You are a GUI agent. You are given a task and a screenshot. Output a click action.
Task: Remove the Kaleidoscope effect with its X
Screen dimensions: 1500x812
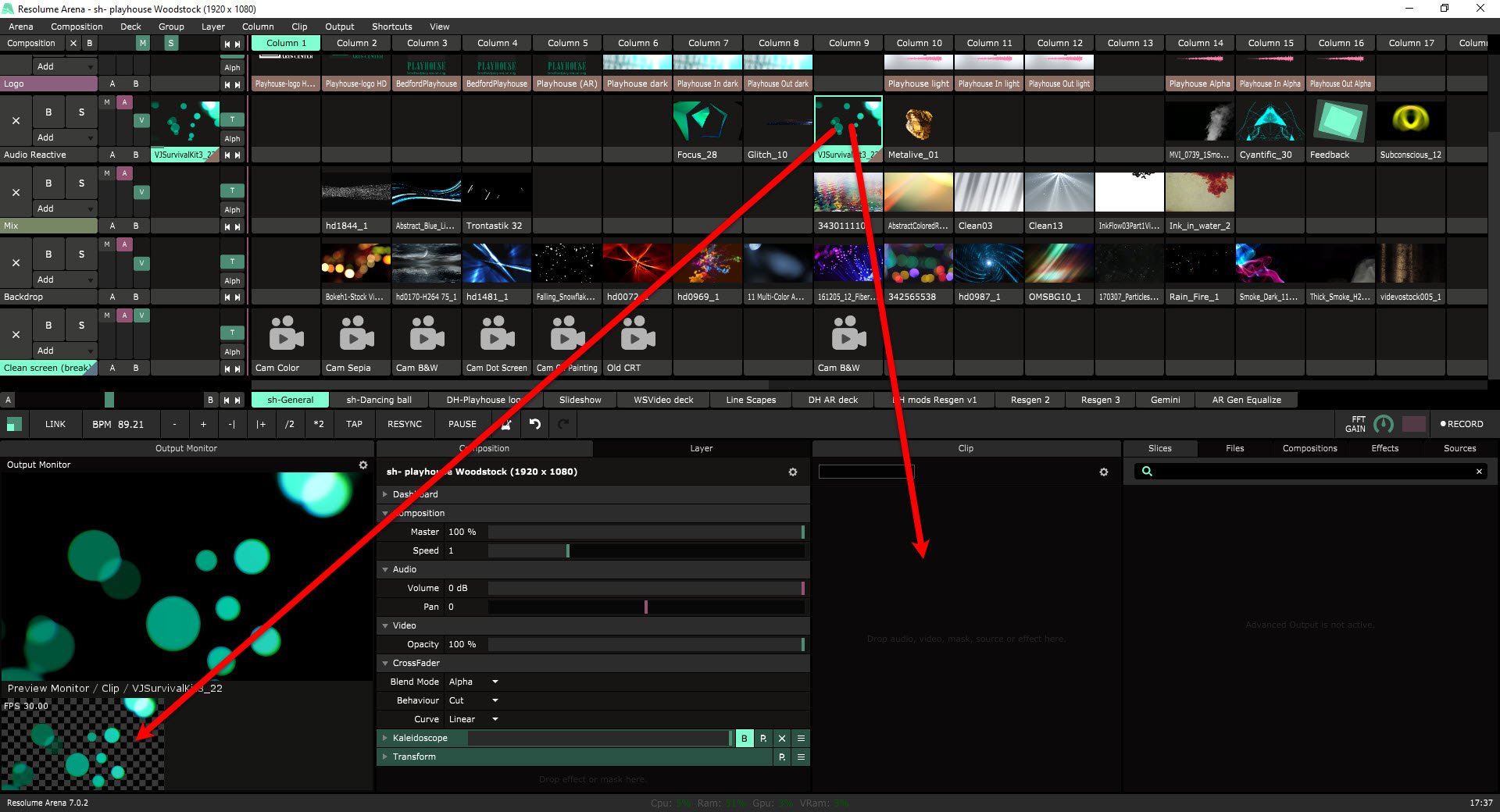point(782,738)
